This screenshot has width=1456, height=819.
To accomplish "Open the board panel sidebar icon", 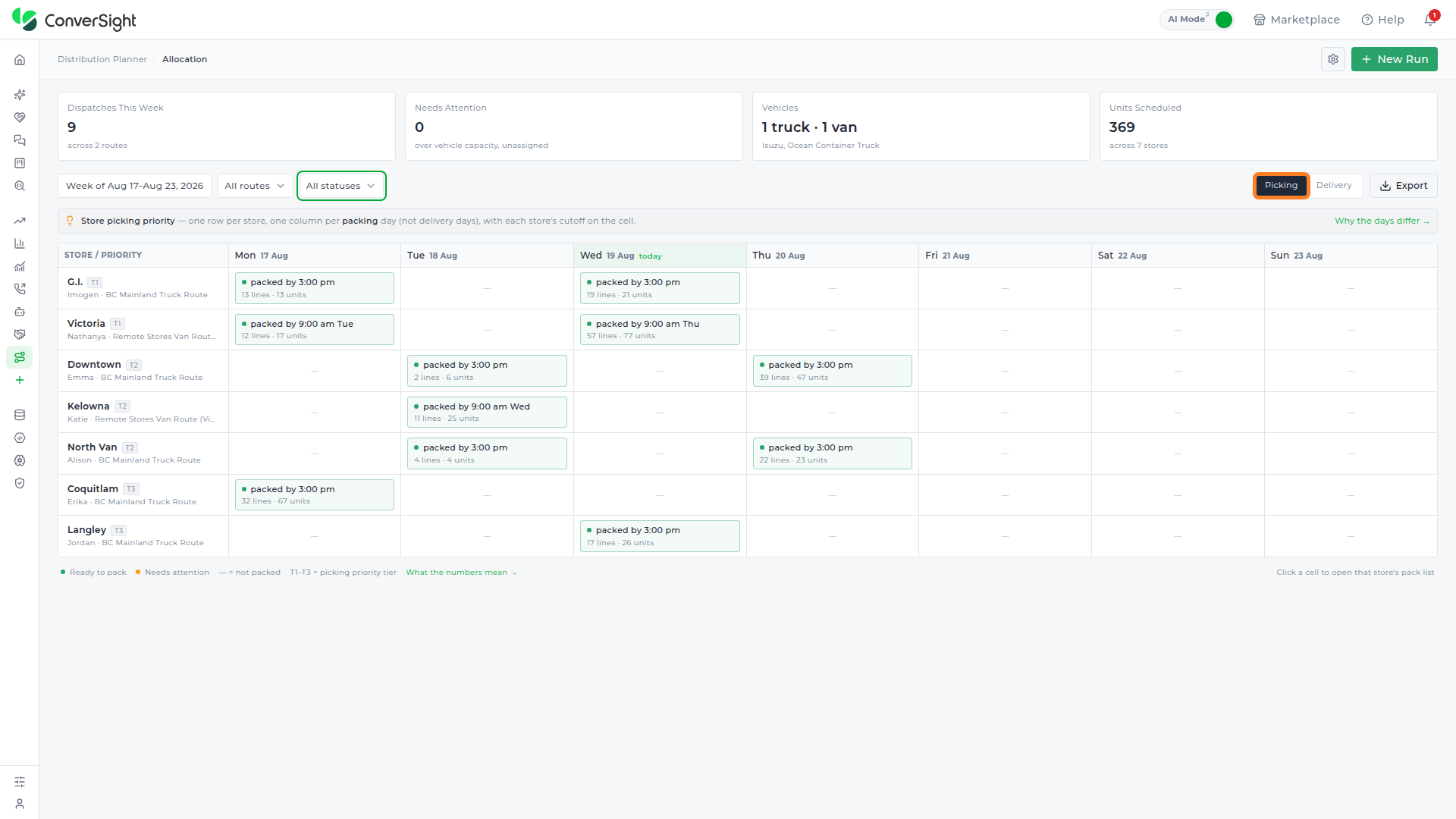I will coord(20,163).
